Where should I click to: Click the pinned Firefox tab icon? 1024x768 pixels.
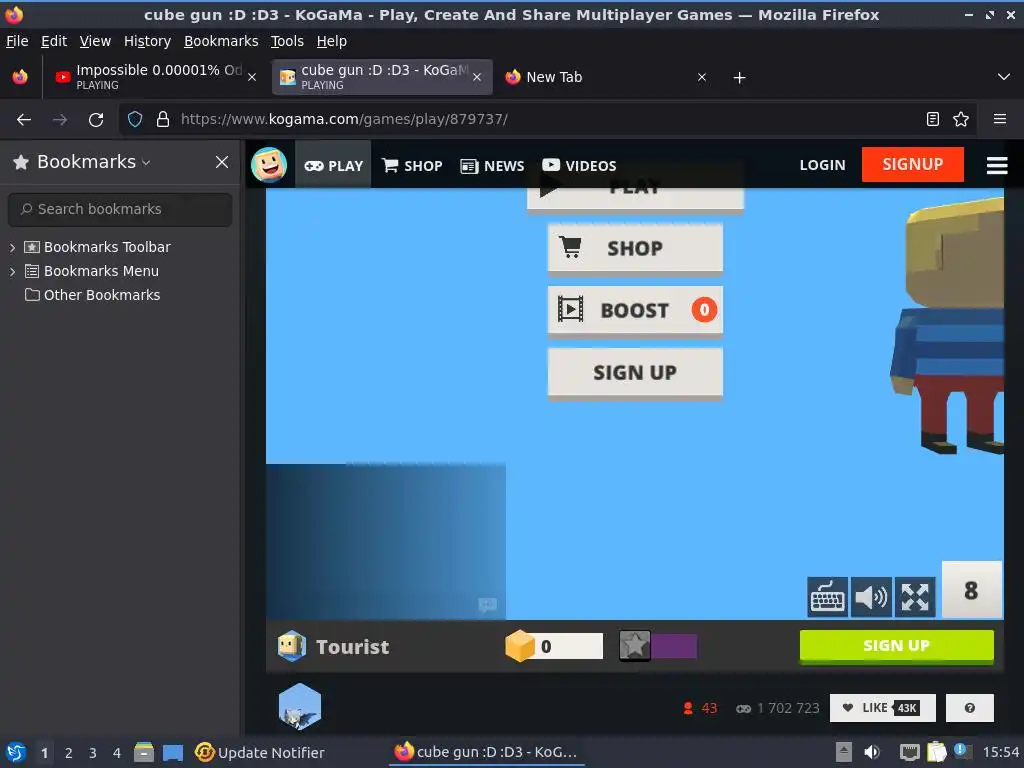(x=20, y=77)
